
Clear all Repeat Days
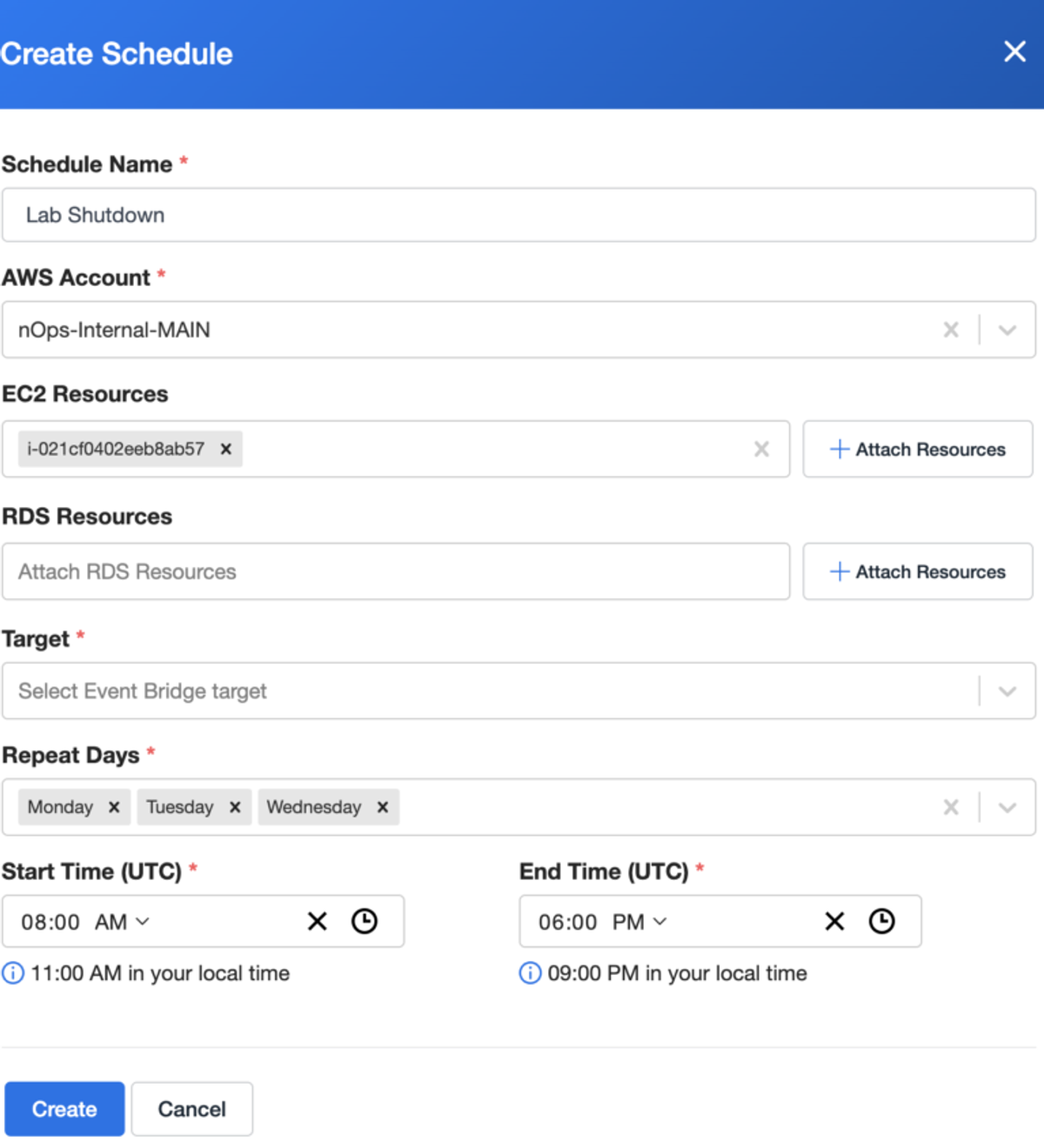(x=951, y=807)
